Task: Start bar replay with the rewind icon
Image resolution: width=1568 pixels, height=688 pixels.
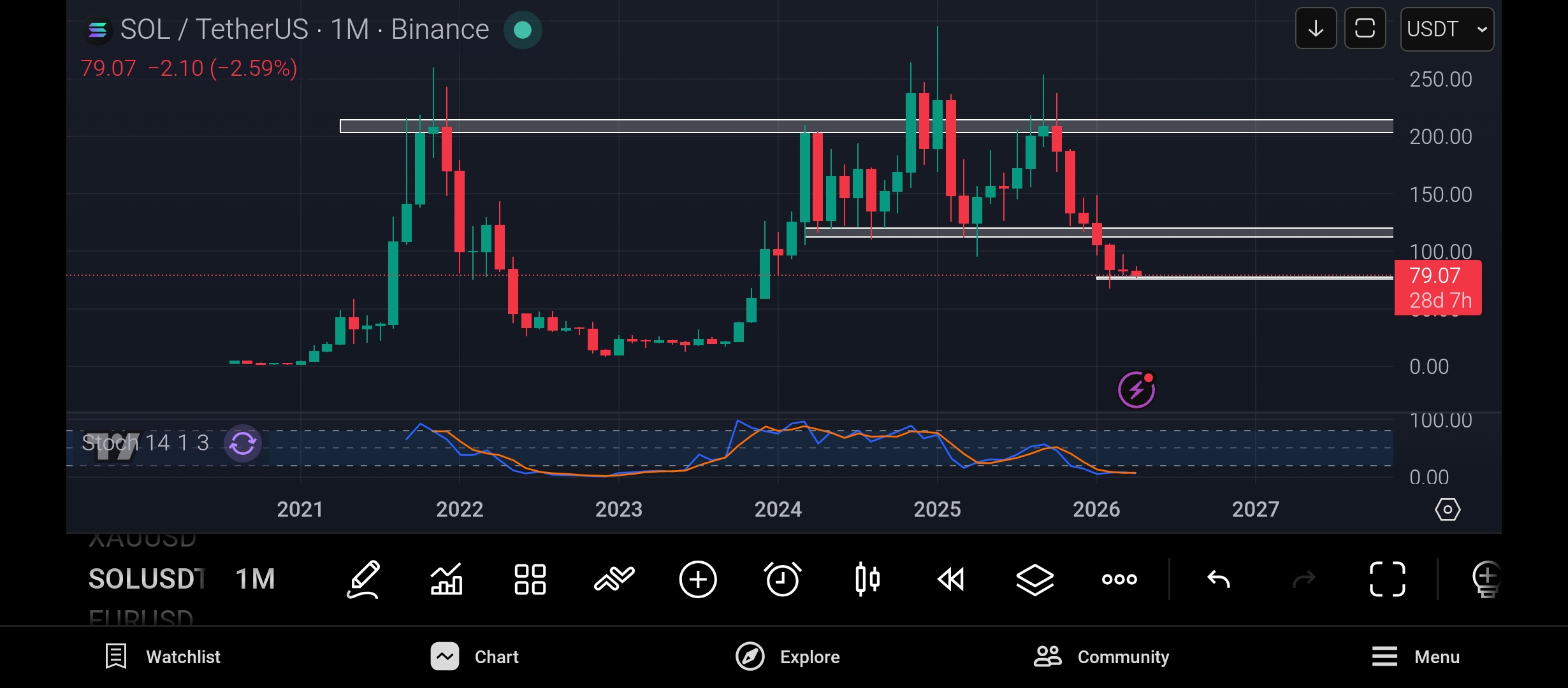Action: (951, 579)
